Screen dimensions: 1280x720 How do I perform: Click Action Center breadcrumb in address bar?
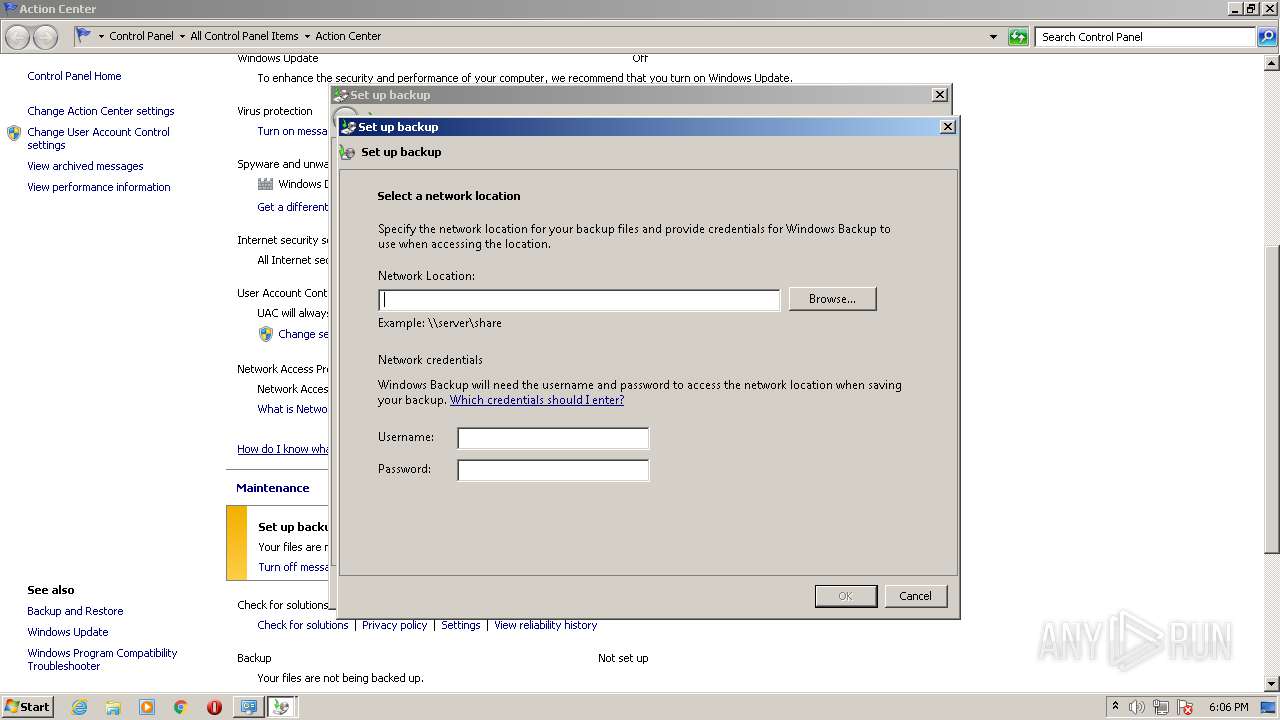point(348,36)
